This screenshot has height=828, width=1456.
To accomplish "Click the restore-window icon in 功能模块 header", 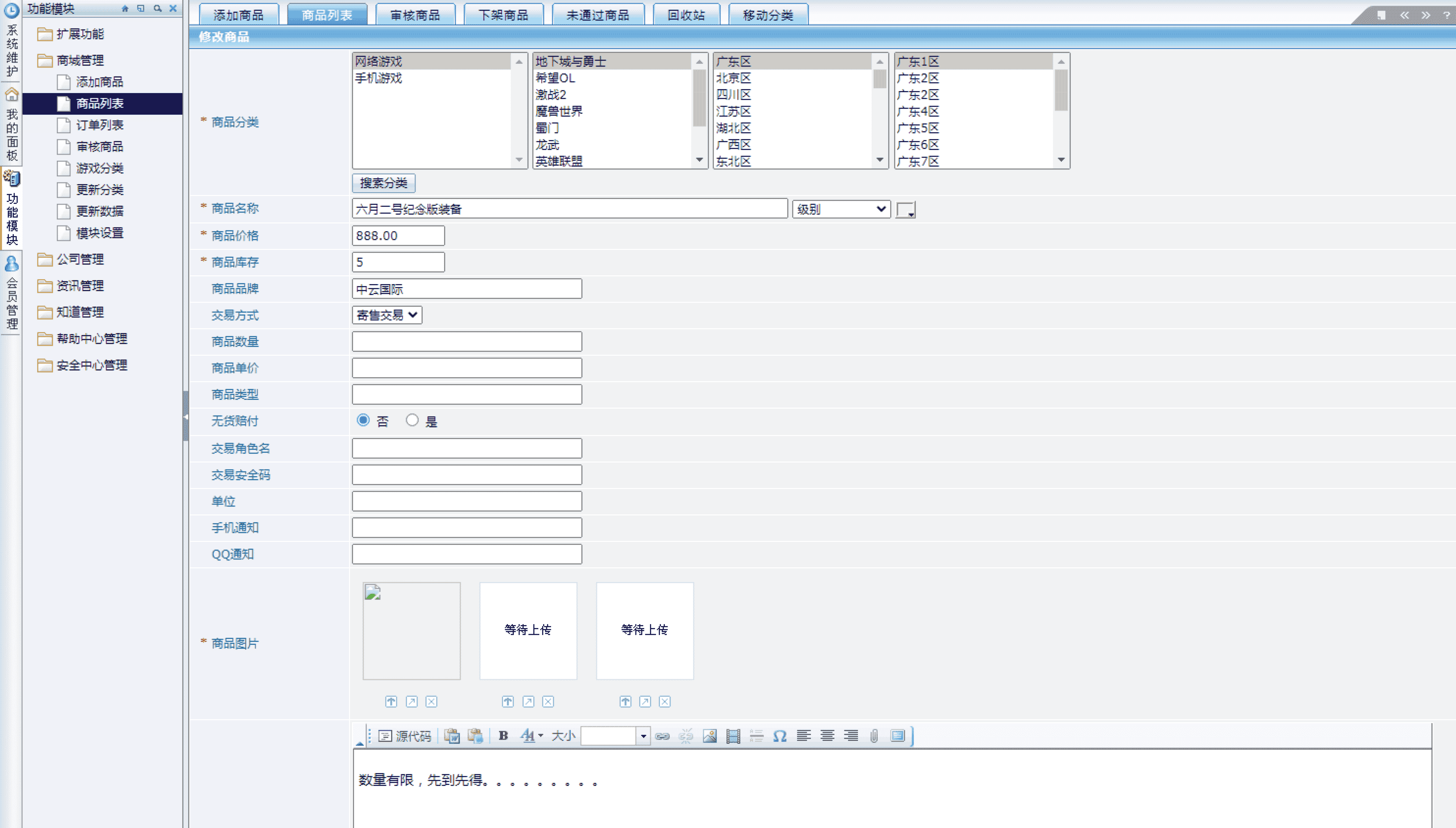I will tap(141, 8).
